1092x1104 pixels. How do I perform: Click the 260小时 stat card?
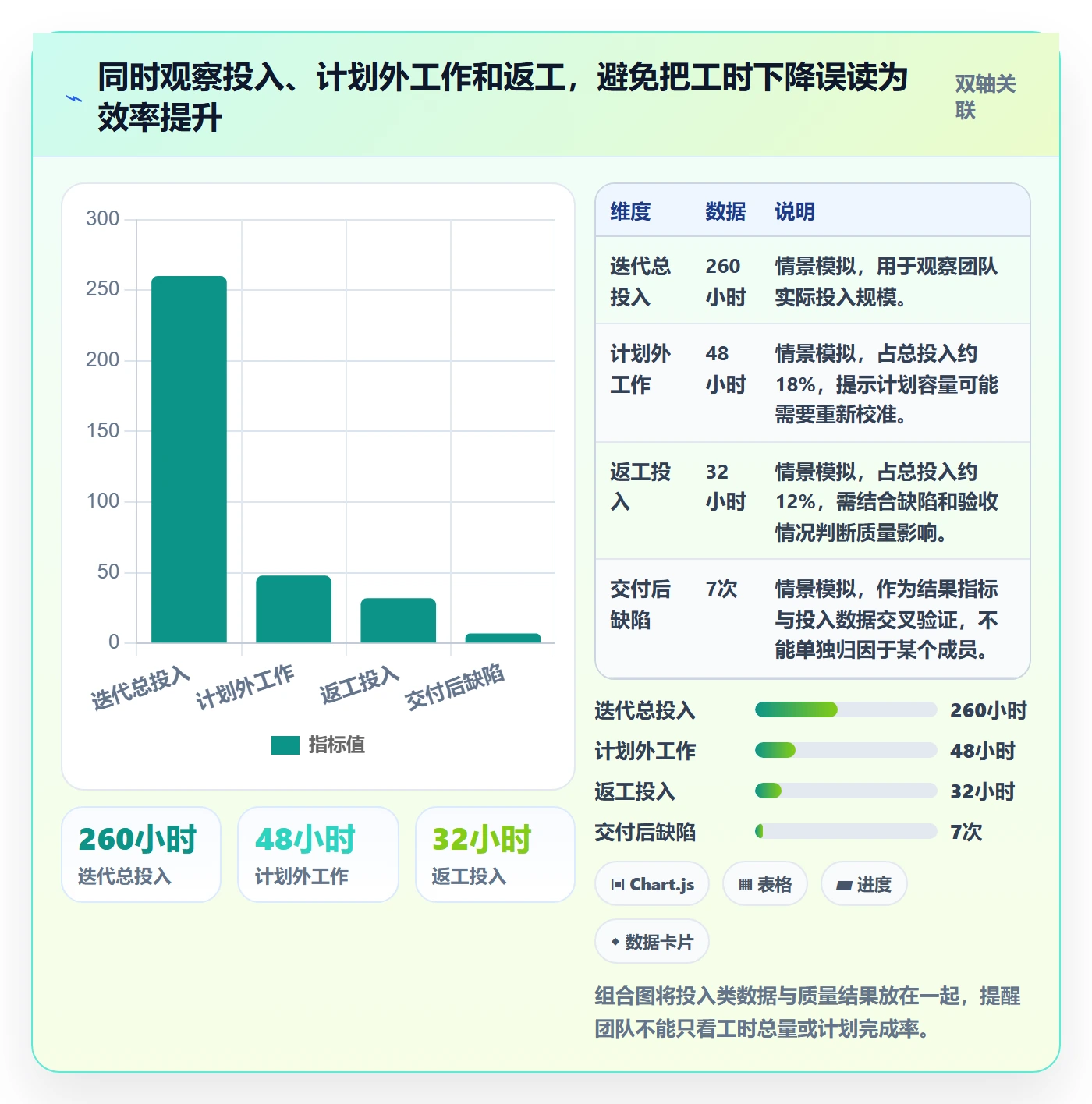pyautogui.click(x=141, y=855)
